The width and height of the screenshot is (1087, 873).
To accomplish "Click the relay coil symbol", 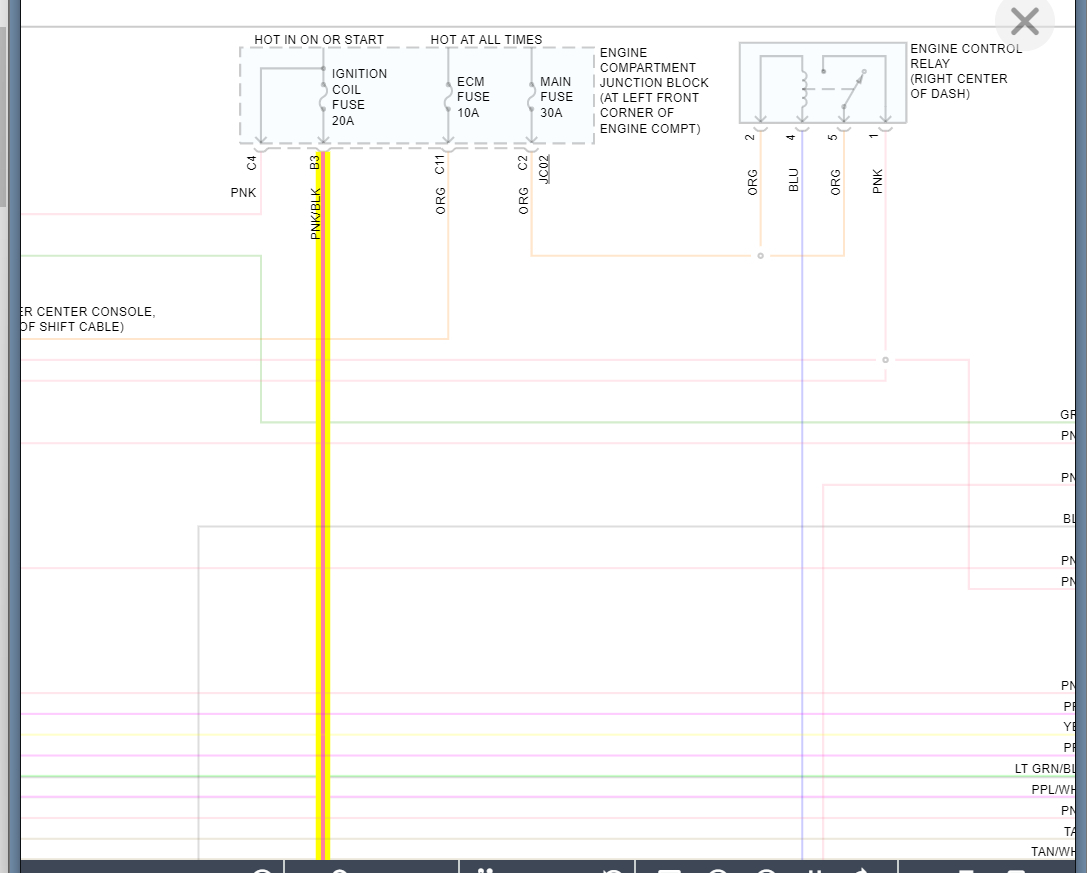I will 804,89.
